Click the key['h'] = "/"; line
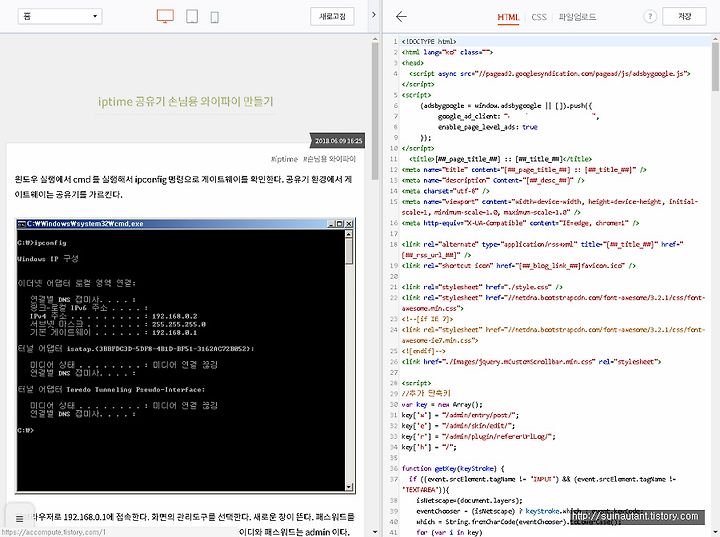The height and width of the screenshot is (537, 720). (429, 447)
